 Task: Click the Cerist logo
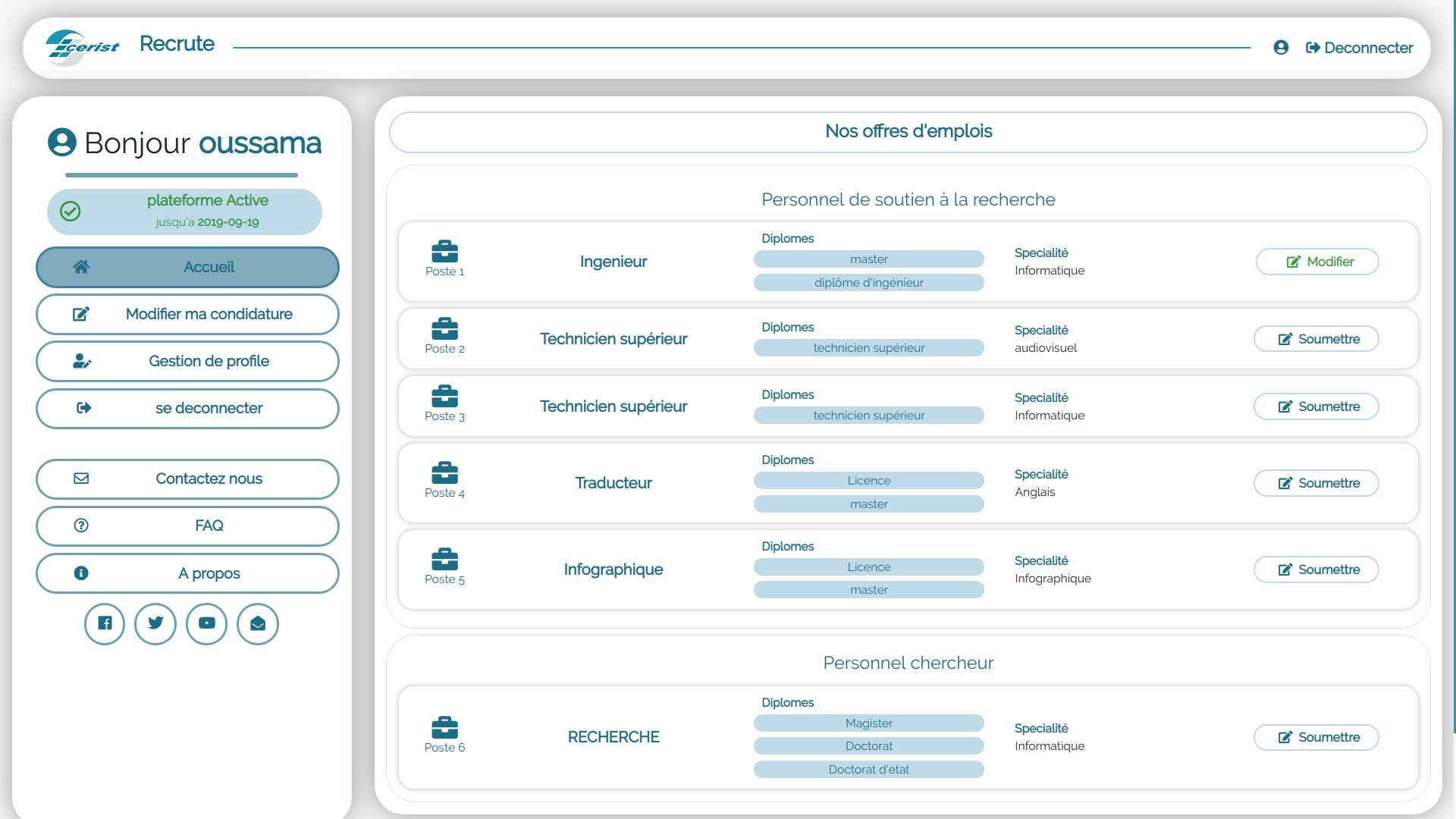(82, 47)
